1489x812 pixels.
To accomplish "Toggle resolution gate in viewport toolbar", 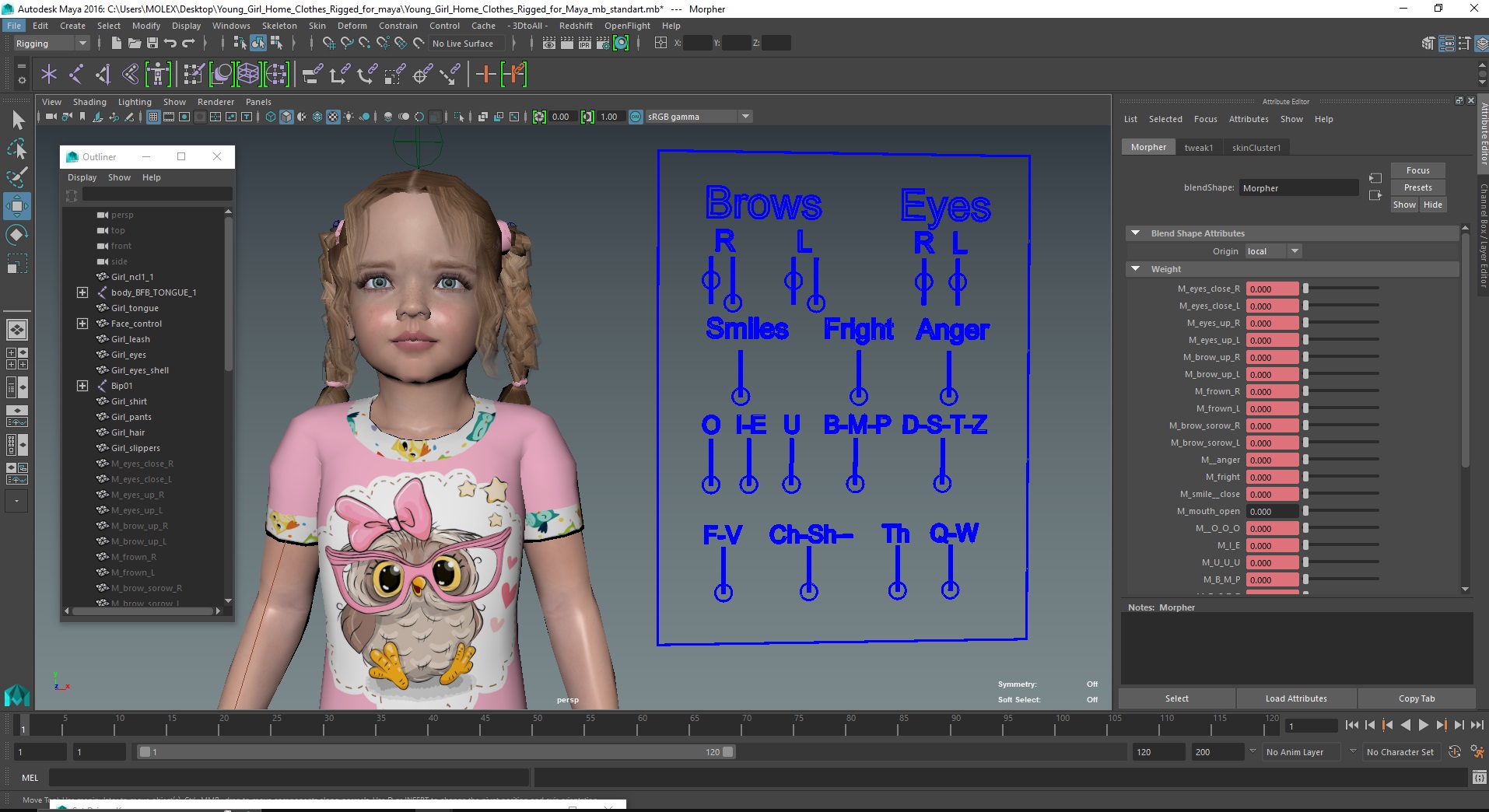I will pos(184,117).
